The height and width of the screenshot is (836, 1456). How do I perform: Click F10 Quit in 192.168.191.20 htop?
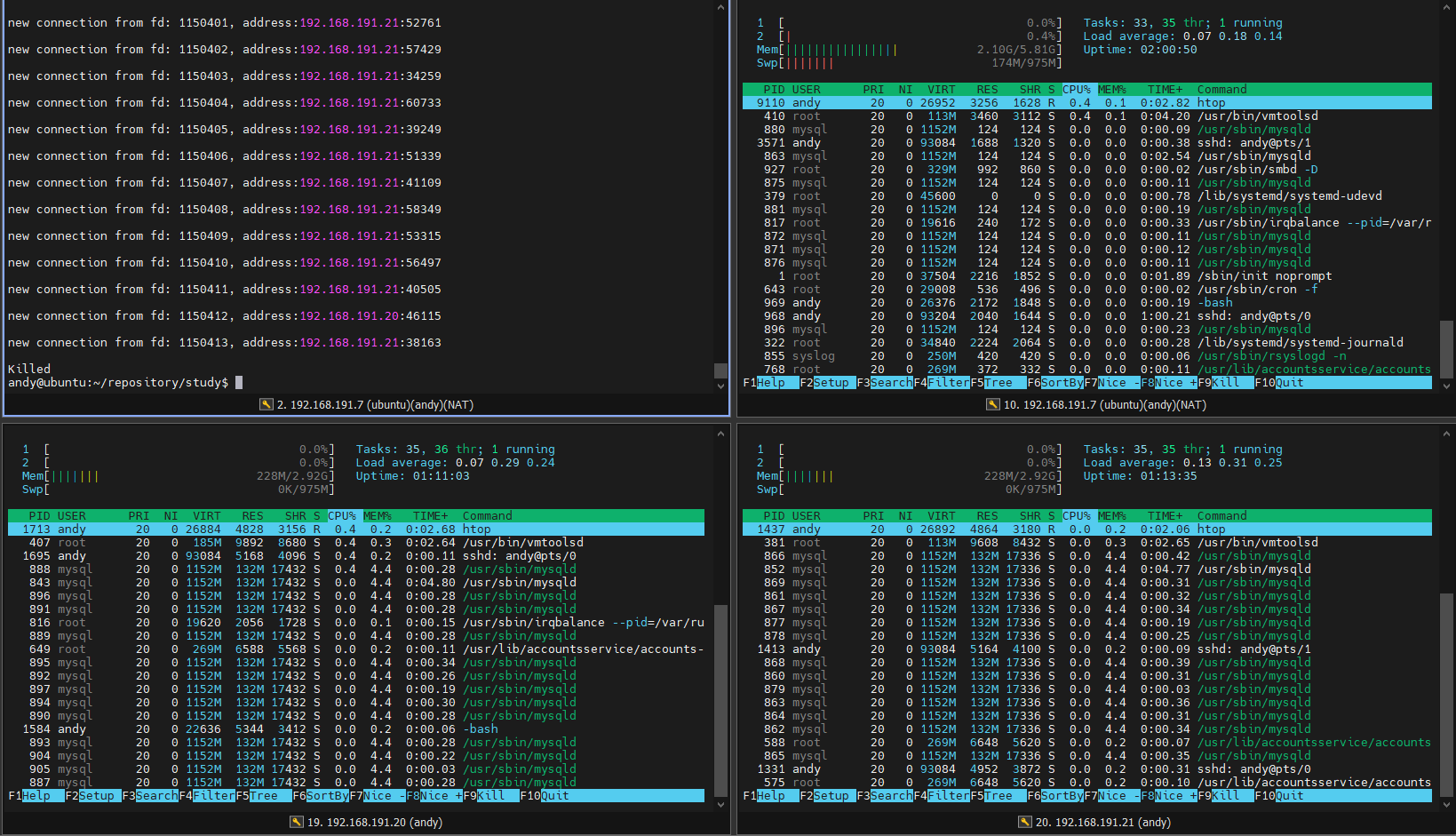545,796
